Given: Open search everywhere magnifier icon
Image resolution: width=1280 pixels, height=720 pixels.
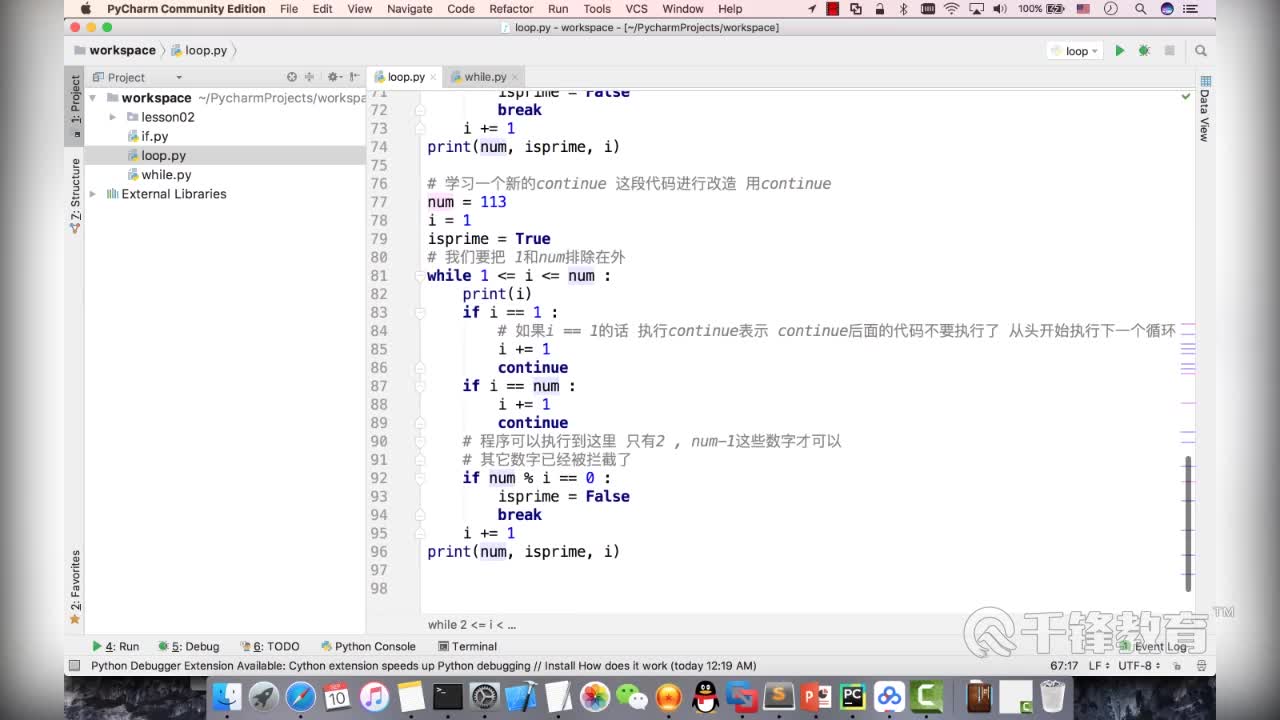Looking at the screenshot, I should (1200, 50).
